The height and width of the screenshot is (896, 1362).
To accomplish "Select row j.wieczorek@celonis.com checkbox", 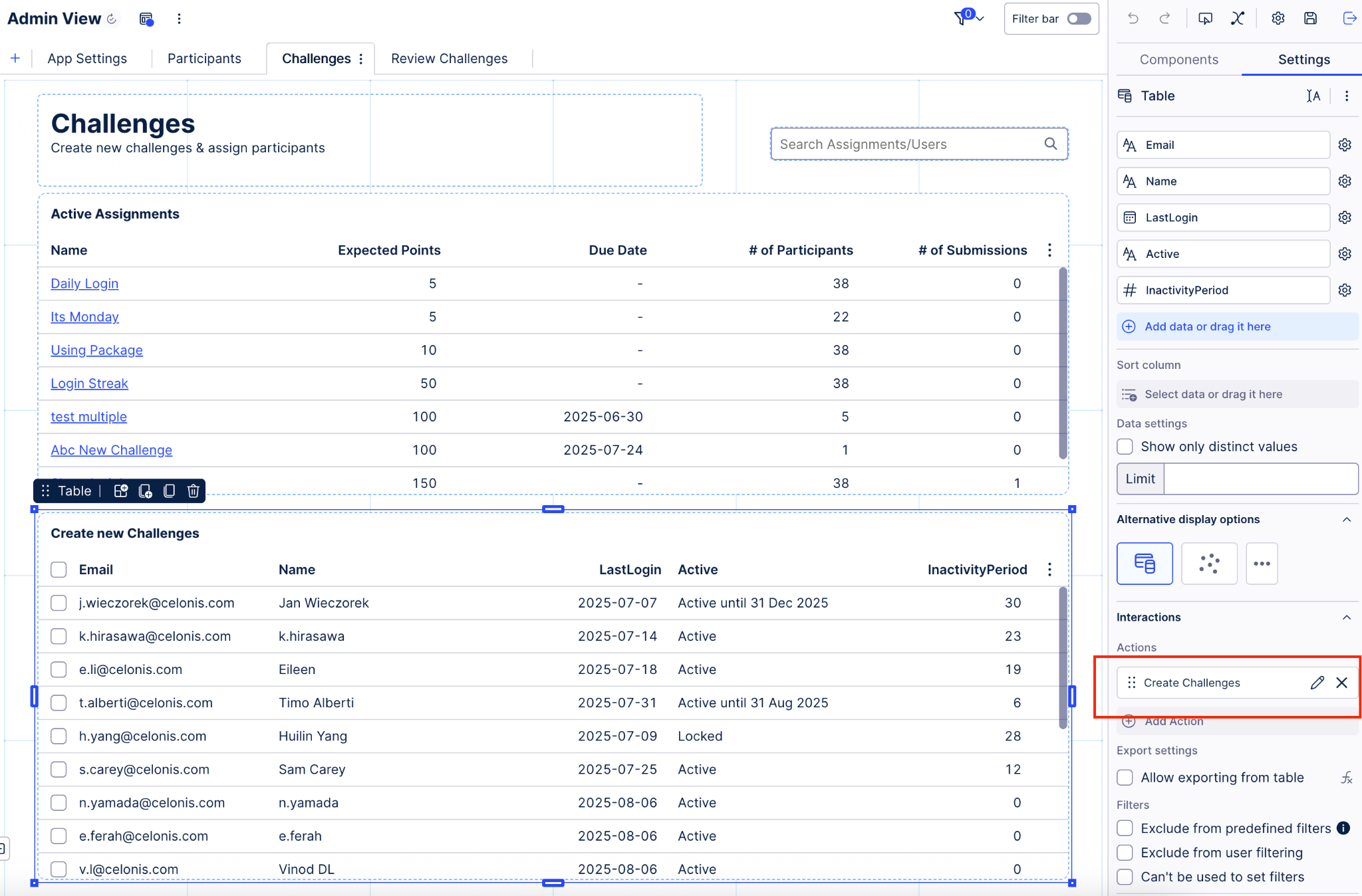I will tap(59, 603).
